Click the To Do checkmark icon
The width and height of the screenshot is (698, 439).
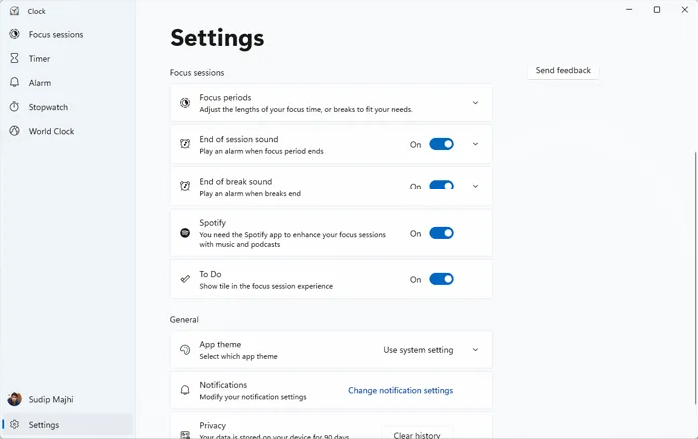185,279
